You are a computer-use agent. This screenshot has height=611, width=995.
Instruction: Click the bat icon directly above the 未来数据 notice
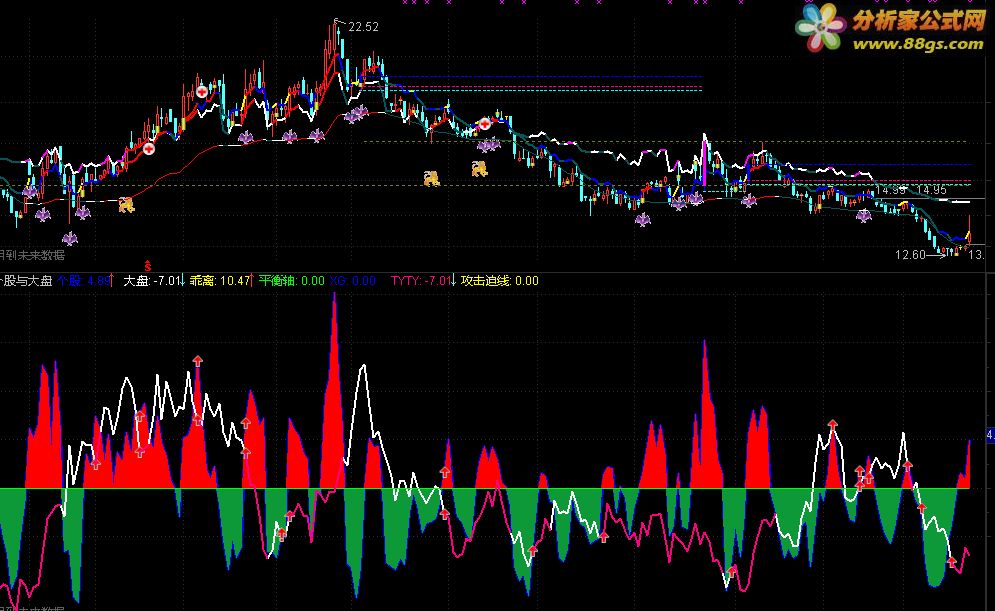70,239
